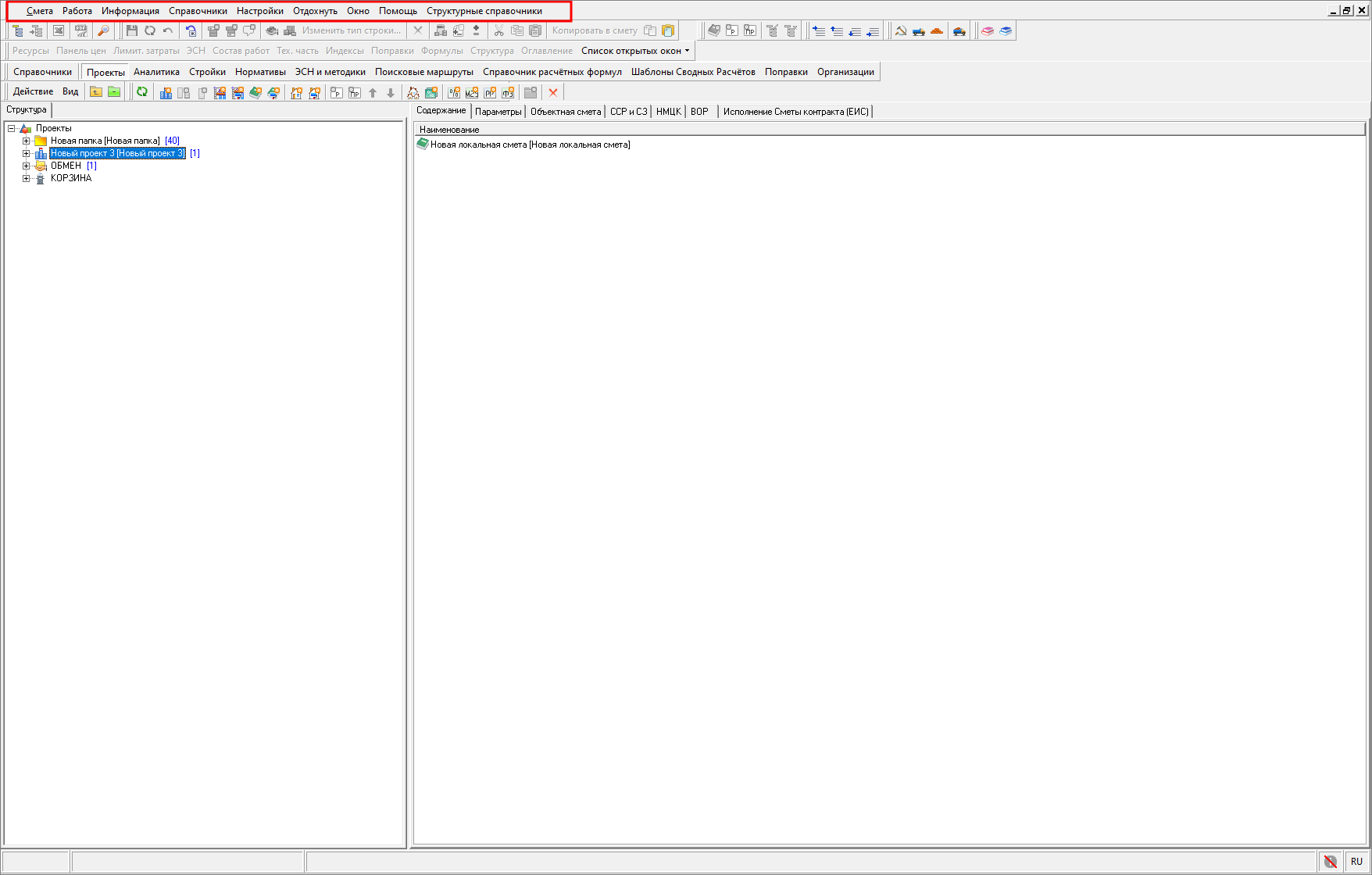This screenshot has height=875, width=1372.
Task: Click the red X delete icon
Action: tap(553, 92)
